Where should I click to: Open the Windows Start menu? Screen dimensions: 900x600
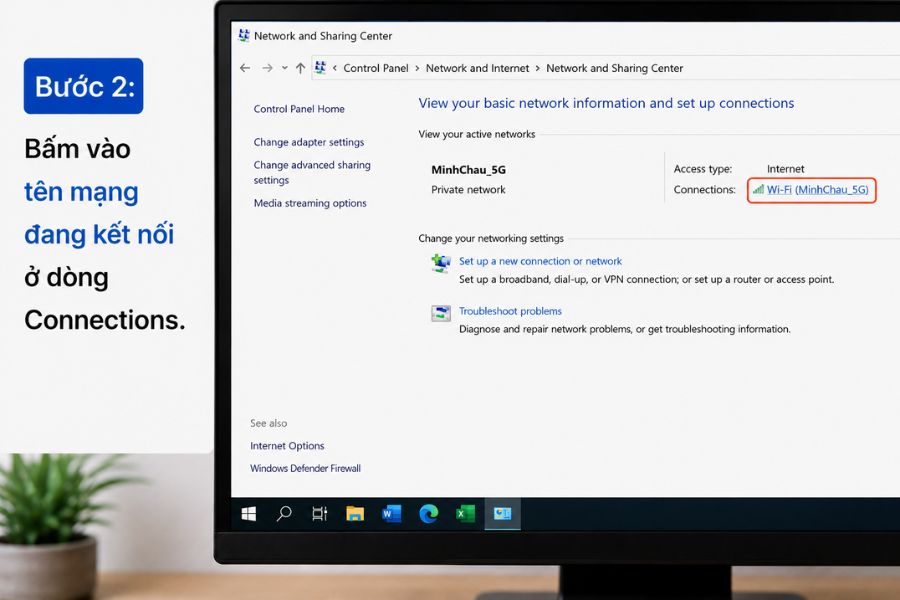click(249, 514)
